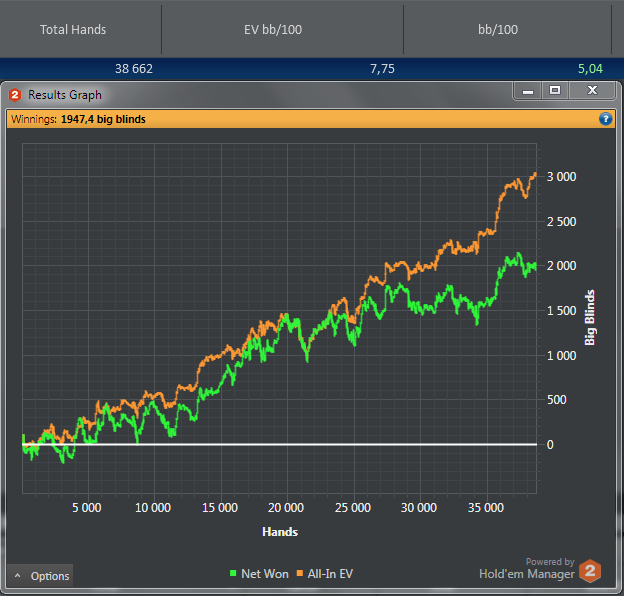624x596 pixels.
Task: Close the Results Graph window
Action: tap(592, 90)
